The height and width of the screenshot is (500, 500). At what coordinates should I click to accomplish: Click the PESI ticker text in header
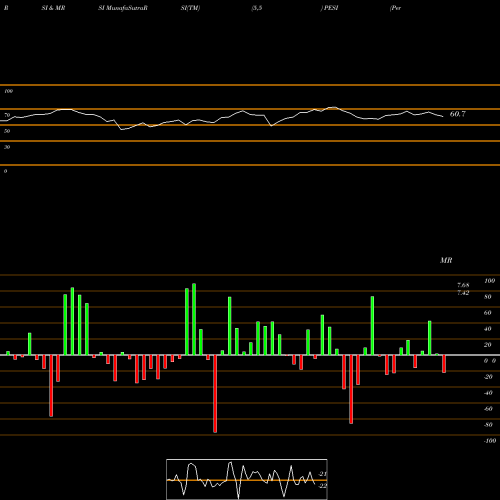point(331,8)
